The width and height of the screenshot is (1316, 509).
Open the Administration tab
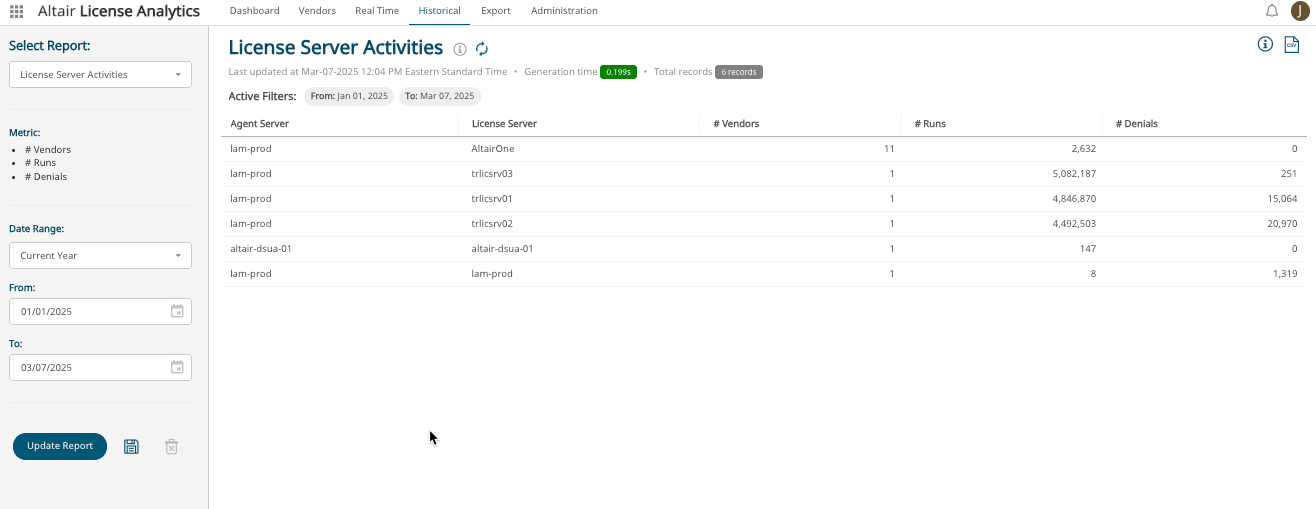[x=564, y=11]
